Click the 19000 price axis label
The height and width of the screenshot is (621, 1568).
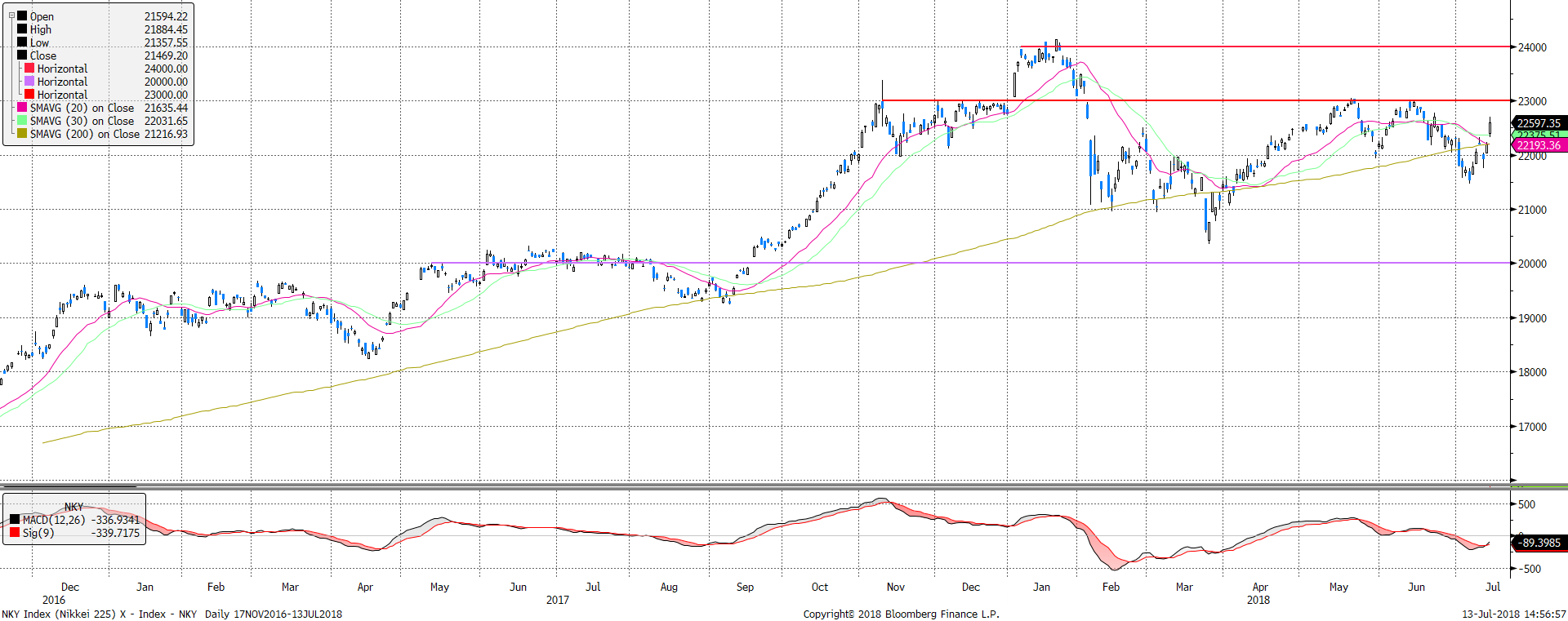click(1532, 318)
